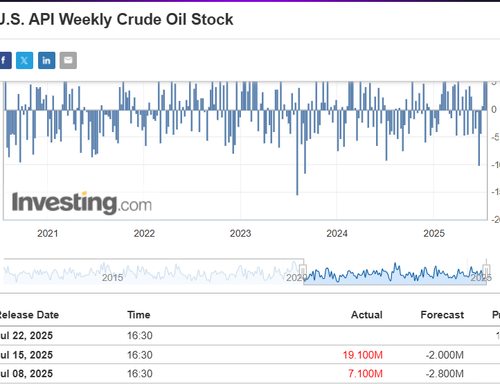Click the Release Date column header

pyautogui.click(x=29, y=315)
